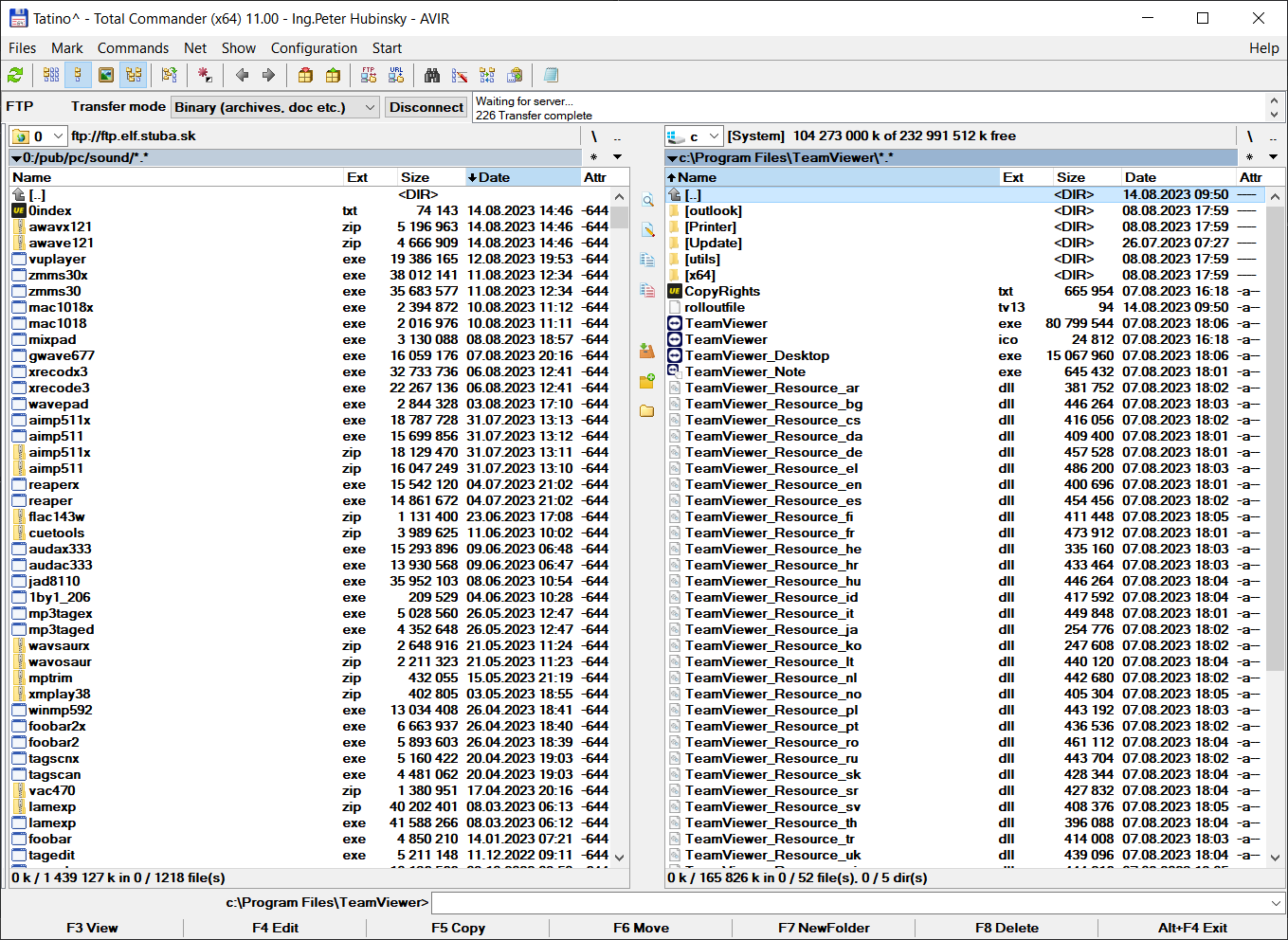Click the Multi-Rename tool icon
Image resolution: width=1288 pixels, height=940 pixels.
click(460, 75)
